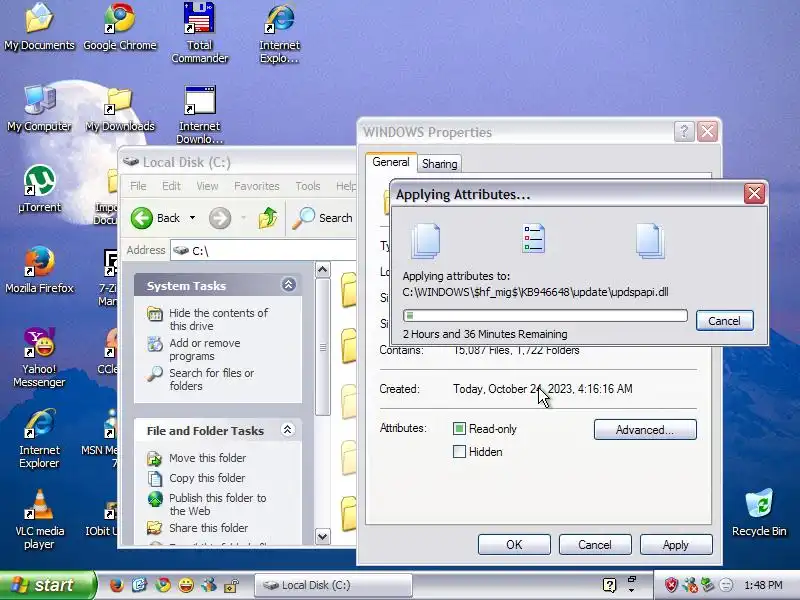Click the Applying Attributes progress bar
The width and height of the screenshot is (800, 600).
[545, 316]
